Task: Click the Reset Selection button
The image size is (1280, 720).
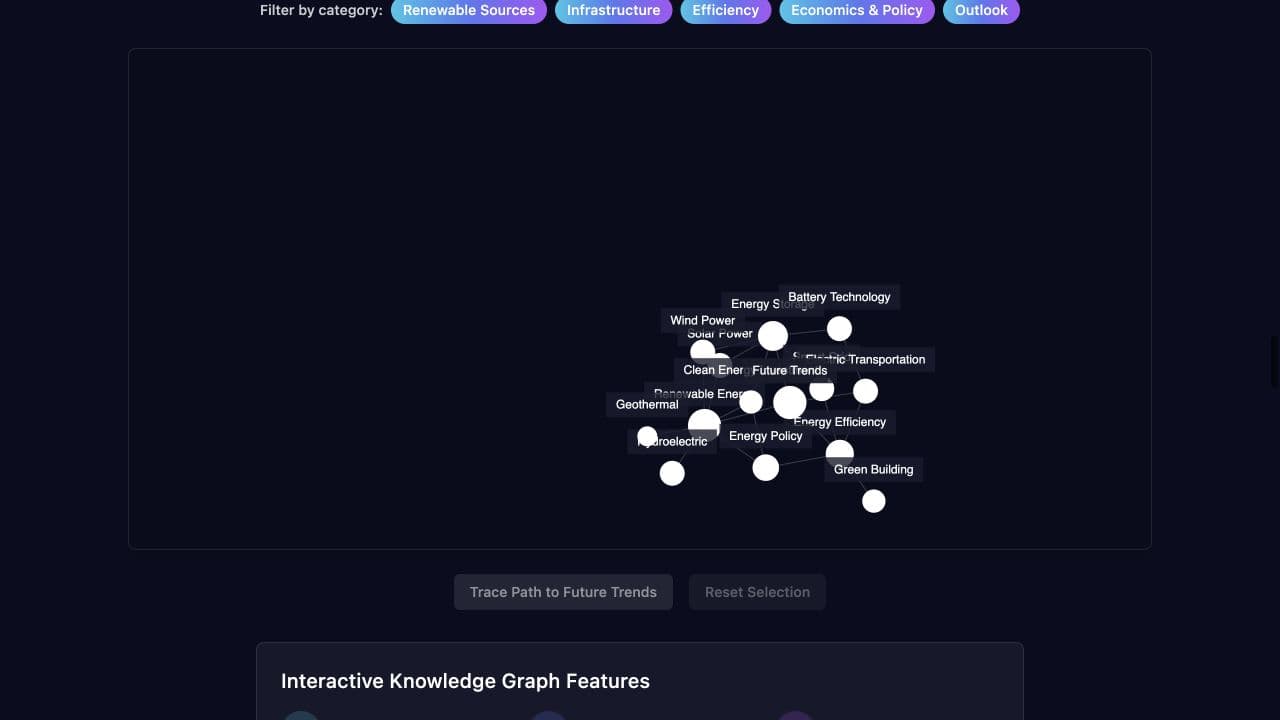Action: [x=757, y=592]
